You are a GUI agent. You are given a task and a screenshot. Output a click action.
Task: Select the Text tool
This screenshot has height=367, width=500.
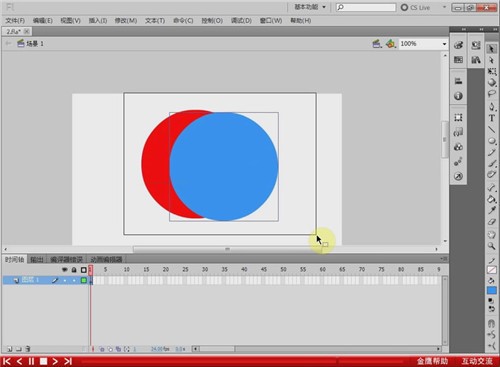click(492, 118)
